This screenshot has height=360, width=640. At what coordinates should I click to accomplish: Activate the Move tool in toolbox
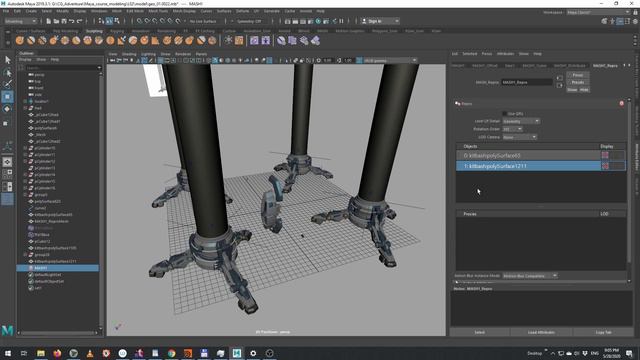(x=7, y=97)
